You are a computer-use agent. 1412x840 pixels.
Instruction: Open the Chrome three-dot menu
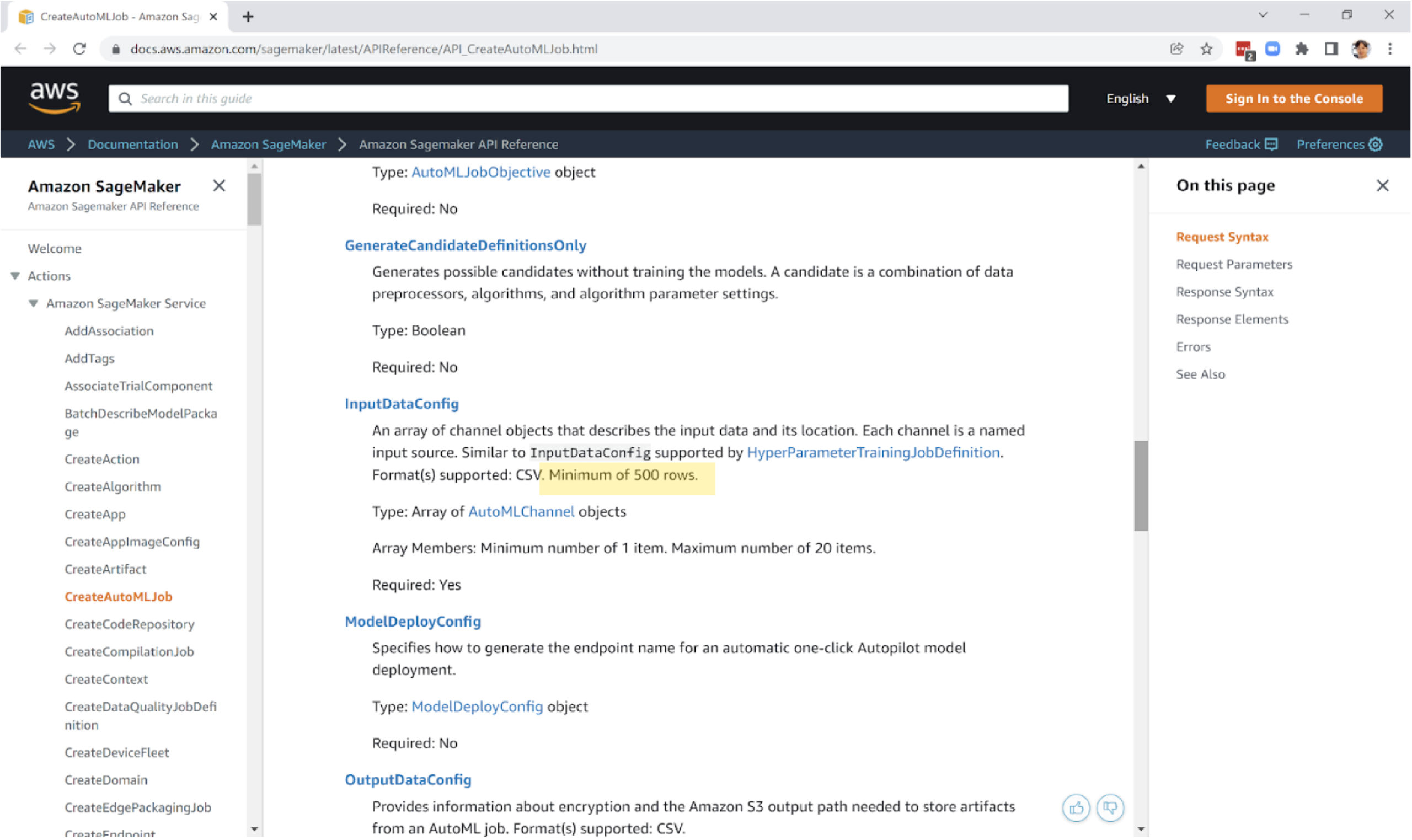tap(1391, 49)
